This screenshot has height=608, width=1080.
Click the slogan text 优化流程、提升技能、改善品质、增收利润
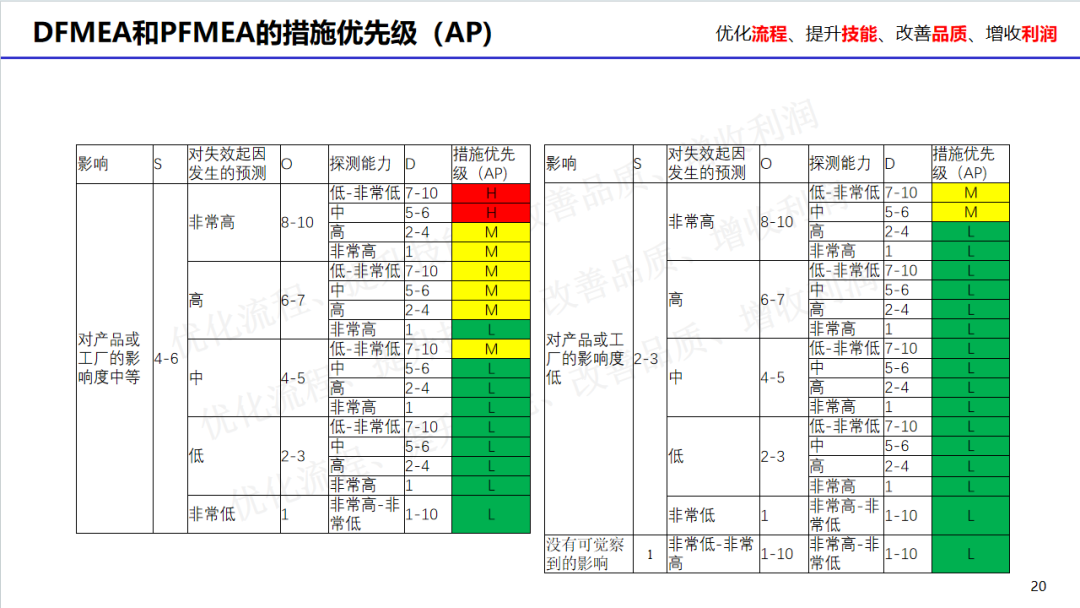[886, 33]
